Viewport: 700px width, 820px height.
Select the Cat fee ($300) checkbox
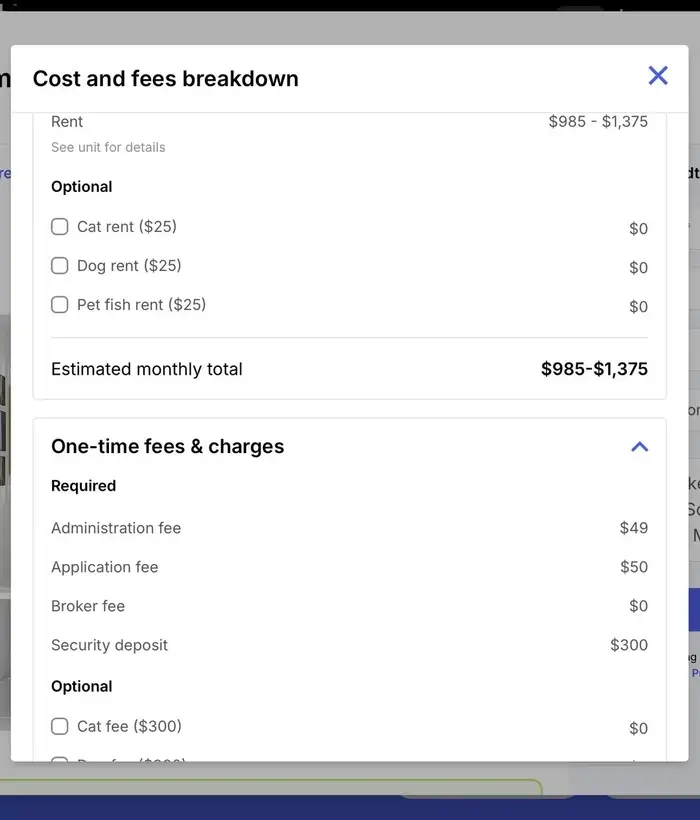(60, 726)
